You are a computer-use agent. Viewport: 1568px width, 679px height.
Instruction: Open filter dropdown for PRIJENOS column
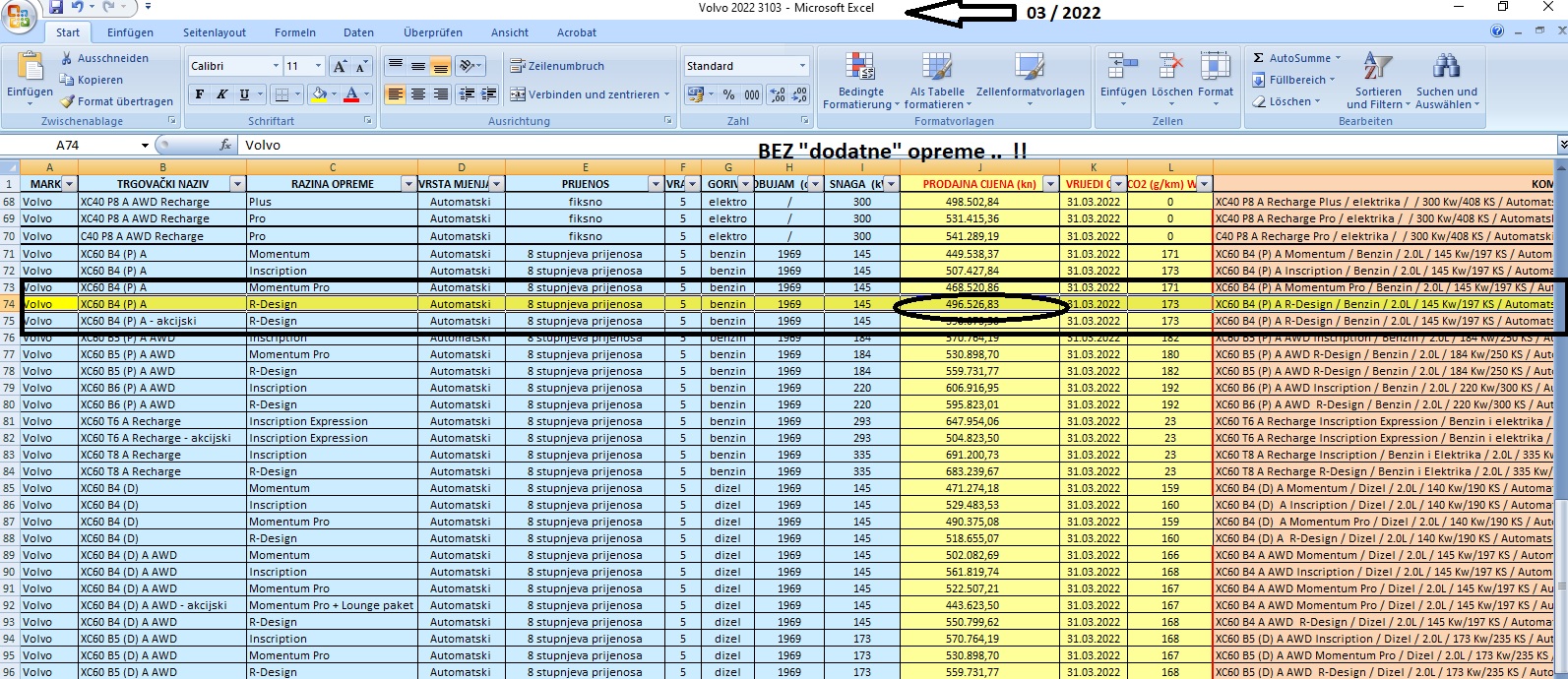click(x=657, y=184)
